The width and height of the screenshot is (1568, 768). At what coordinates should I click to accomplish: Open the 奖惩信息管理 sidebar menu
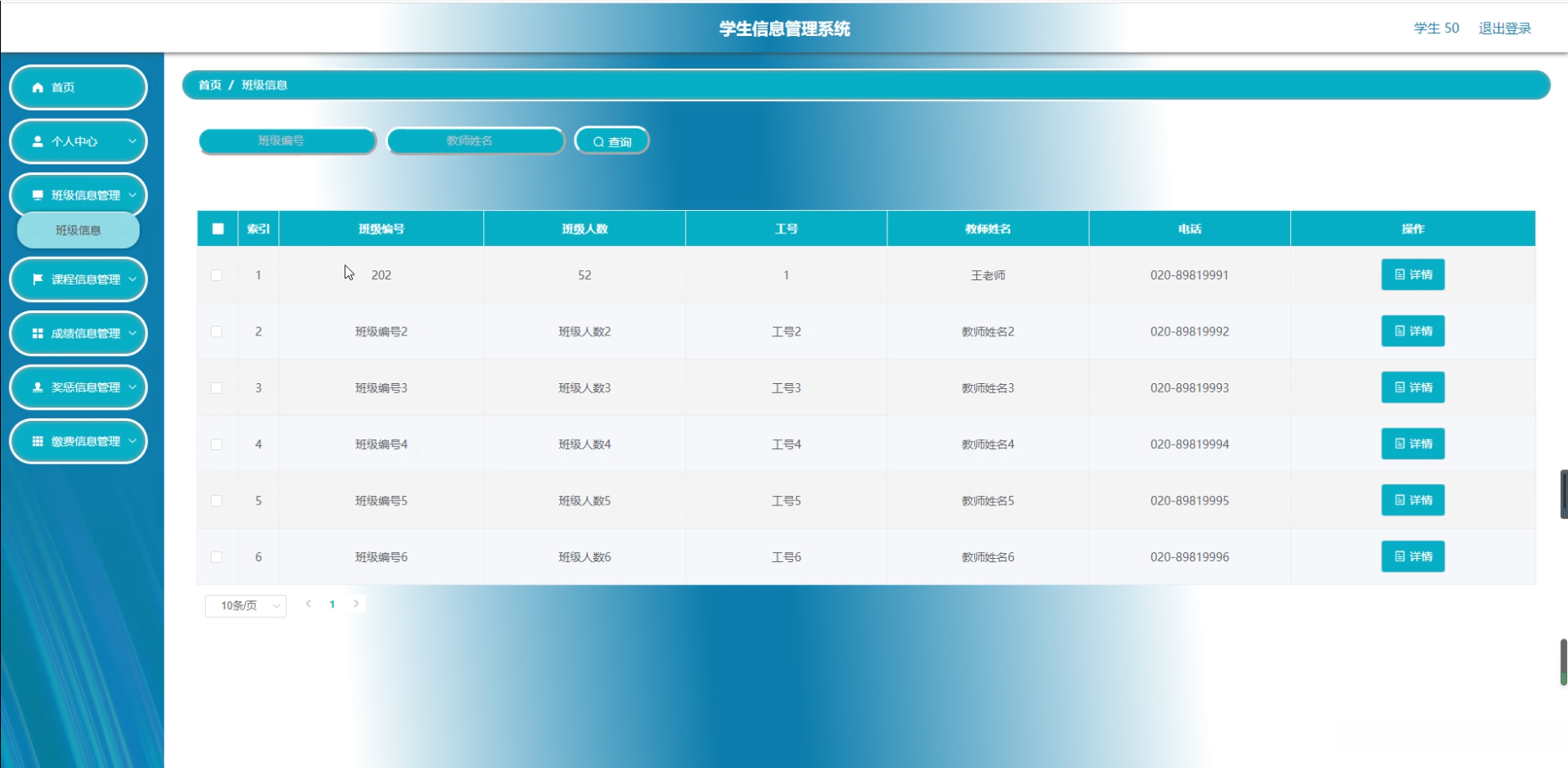coord(79,387)
